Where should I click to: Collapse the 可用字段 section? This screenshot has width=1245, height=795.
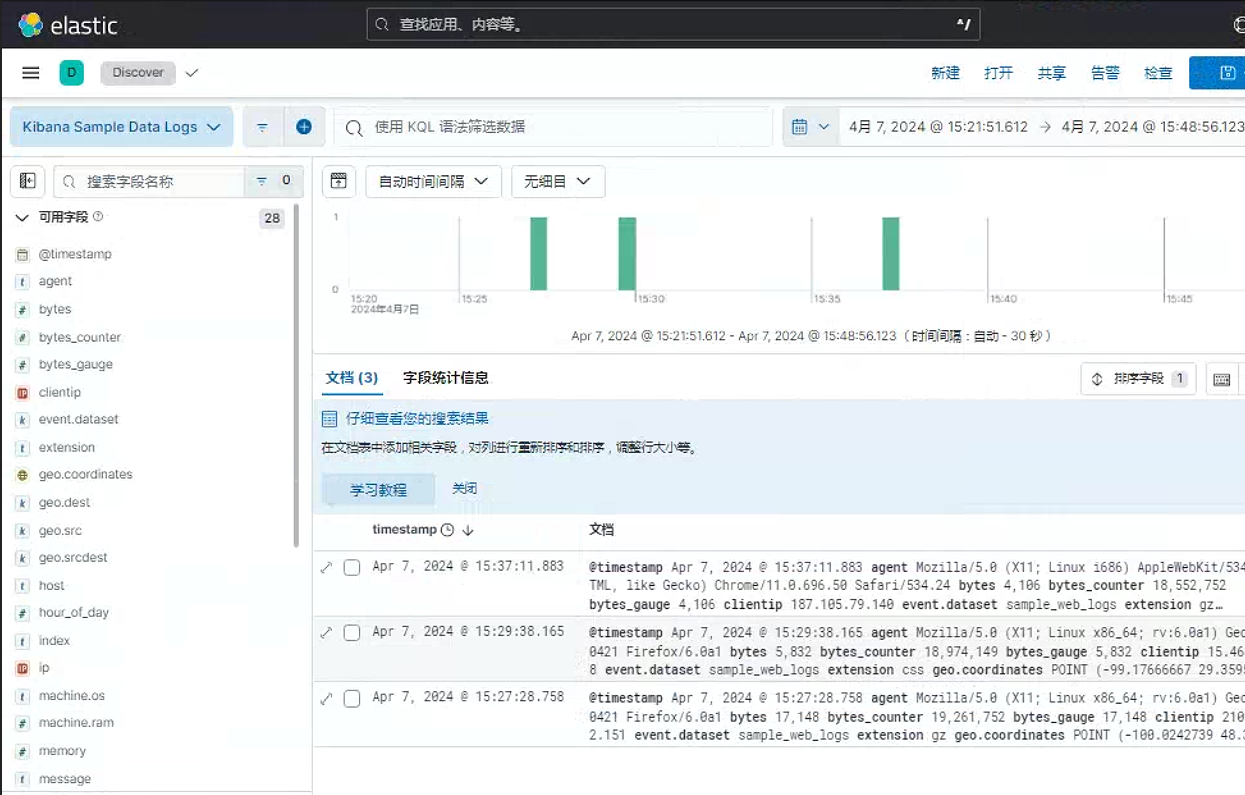pyautogui.click(x=22, y=217)
